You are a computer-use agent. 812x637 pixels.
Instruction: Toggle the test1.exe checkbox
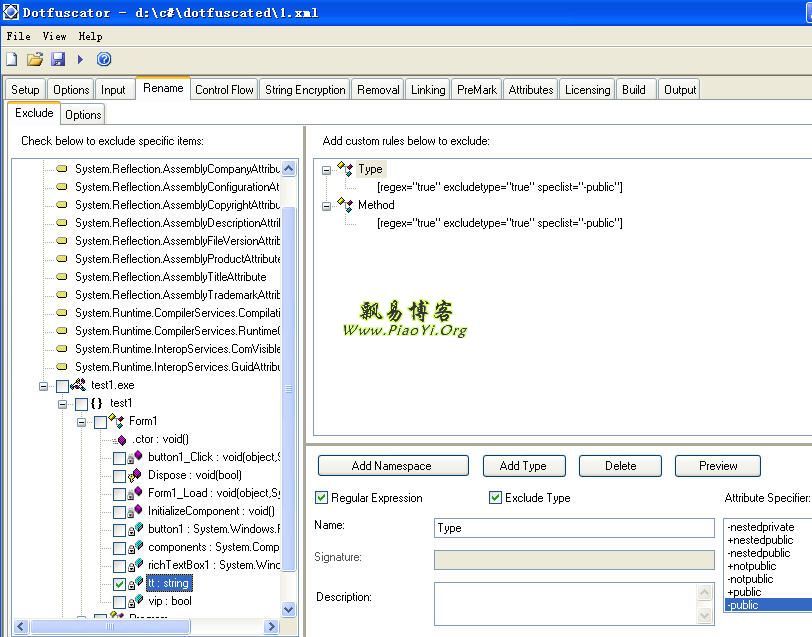click(x=63, y=386)
